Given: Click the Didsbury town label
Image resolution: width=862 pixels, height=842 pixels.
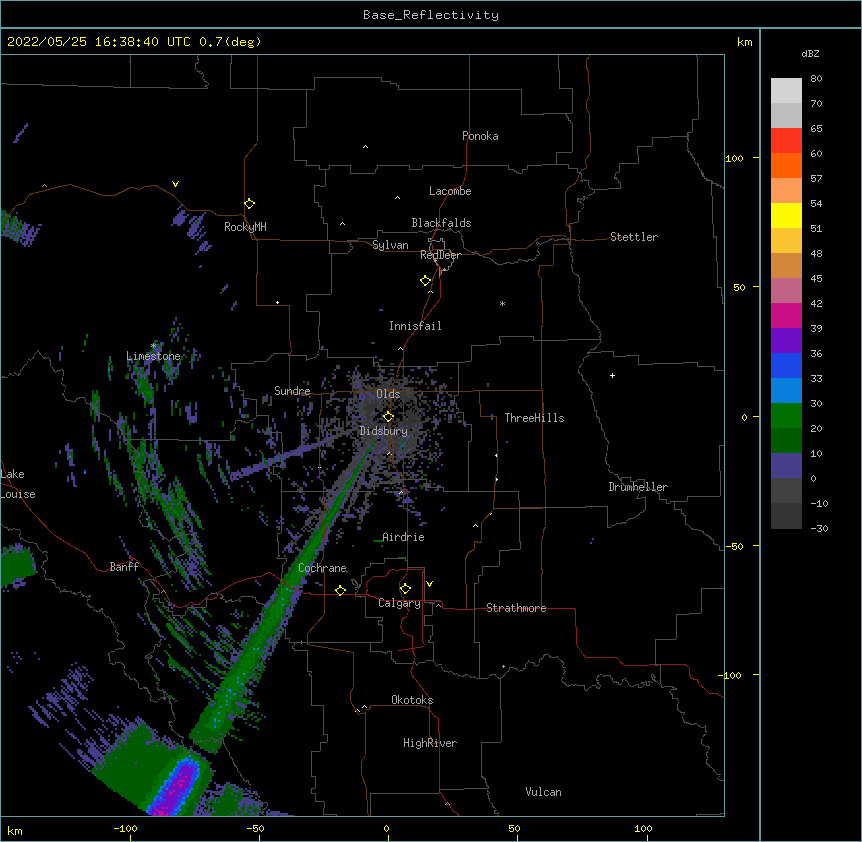Looking at the screenshot, I should [383, 431].
